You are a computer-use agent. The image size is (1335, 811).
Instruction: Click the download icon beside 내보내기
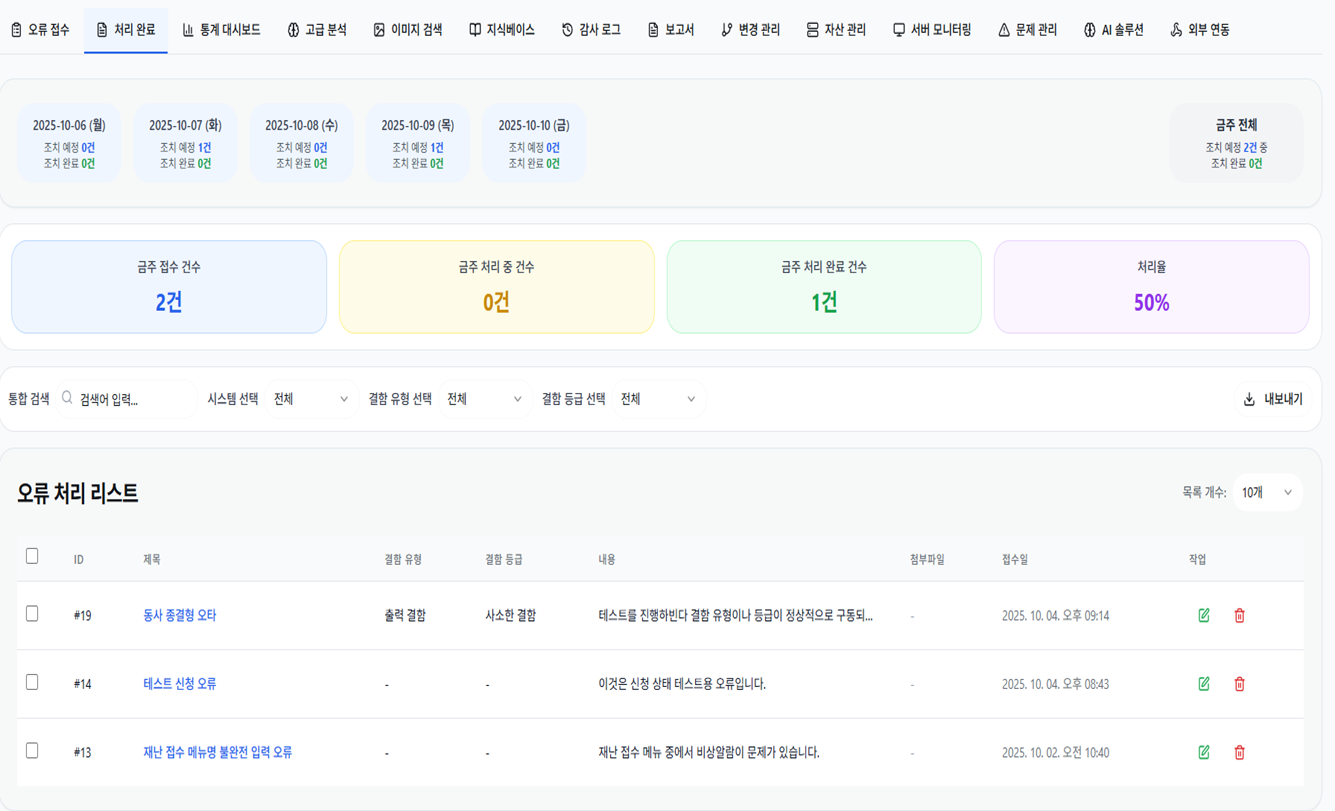coord(1249,399)
